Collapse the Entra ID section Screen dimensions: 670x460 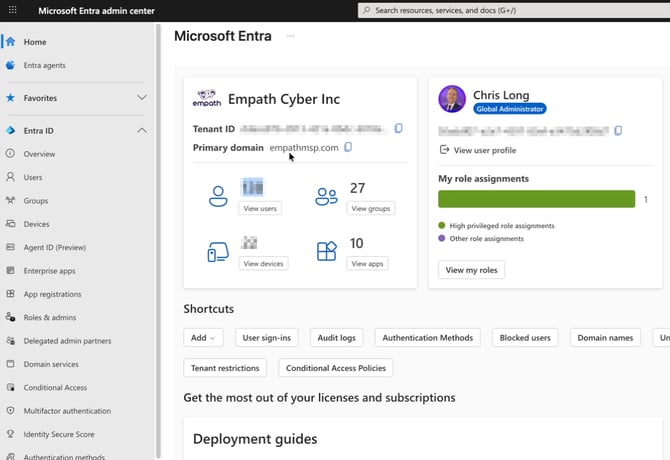tap(142, 131)
